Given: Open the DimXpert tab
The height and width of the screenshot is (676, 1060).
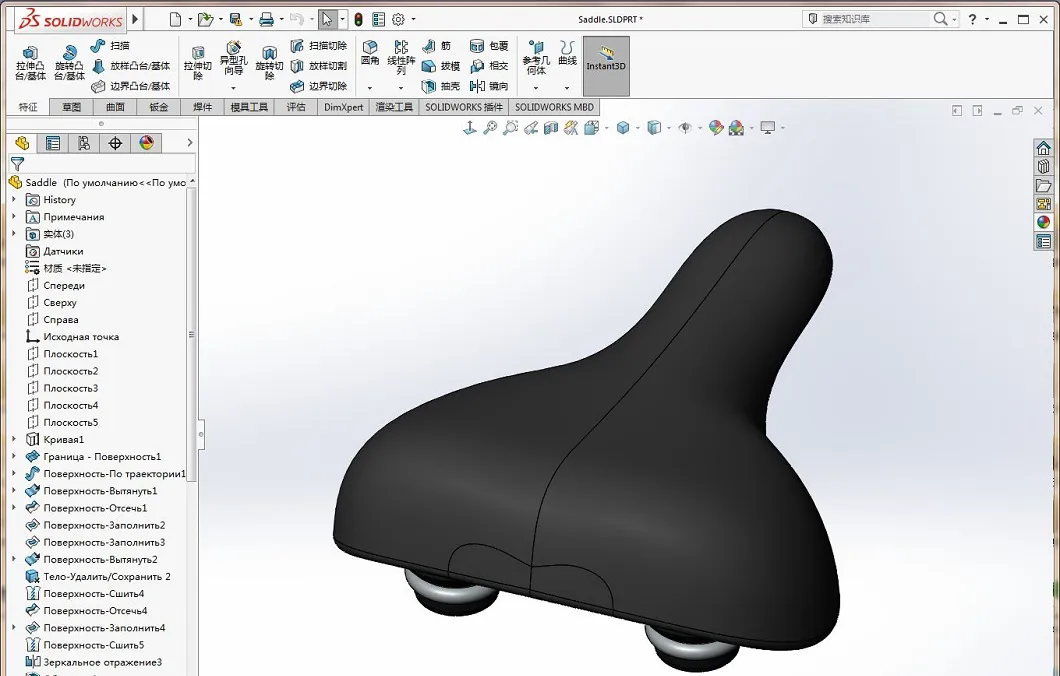Looking at the screenshot, I should [343, 107].
